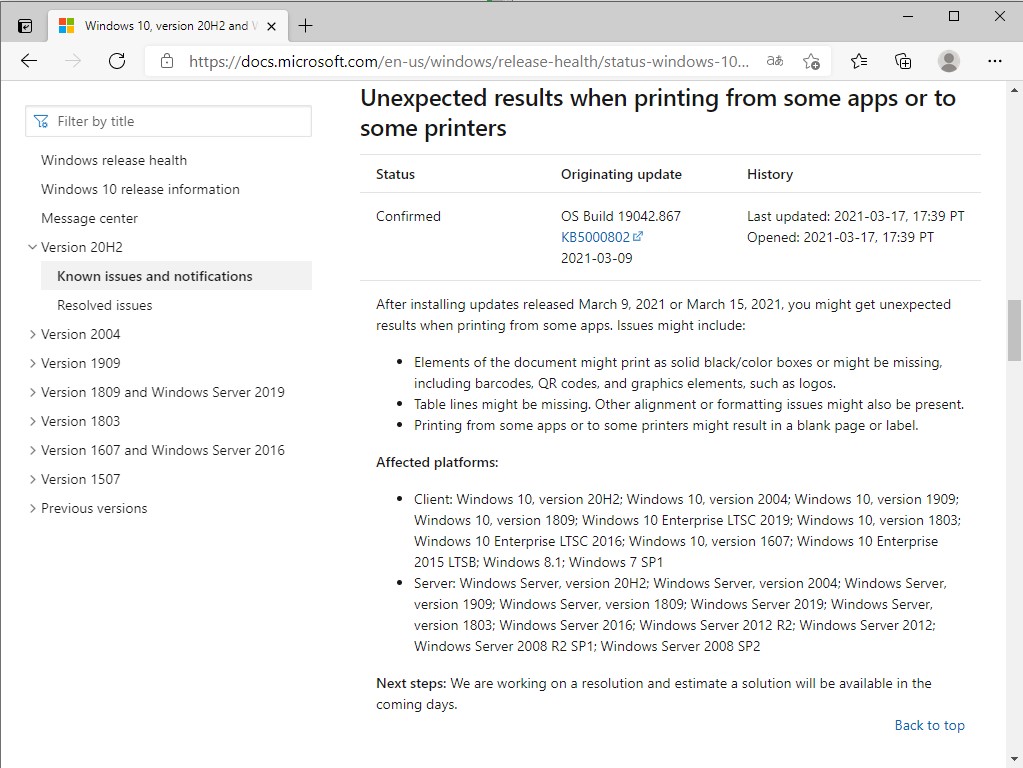Open the KB5000802 update link
This screenshot has height=768, width=1023.
(595, 237)
